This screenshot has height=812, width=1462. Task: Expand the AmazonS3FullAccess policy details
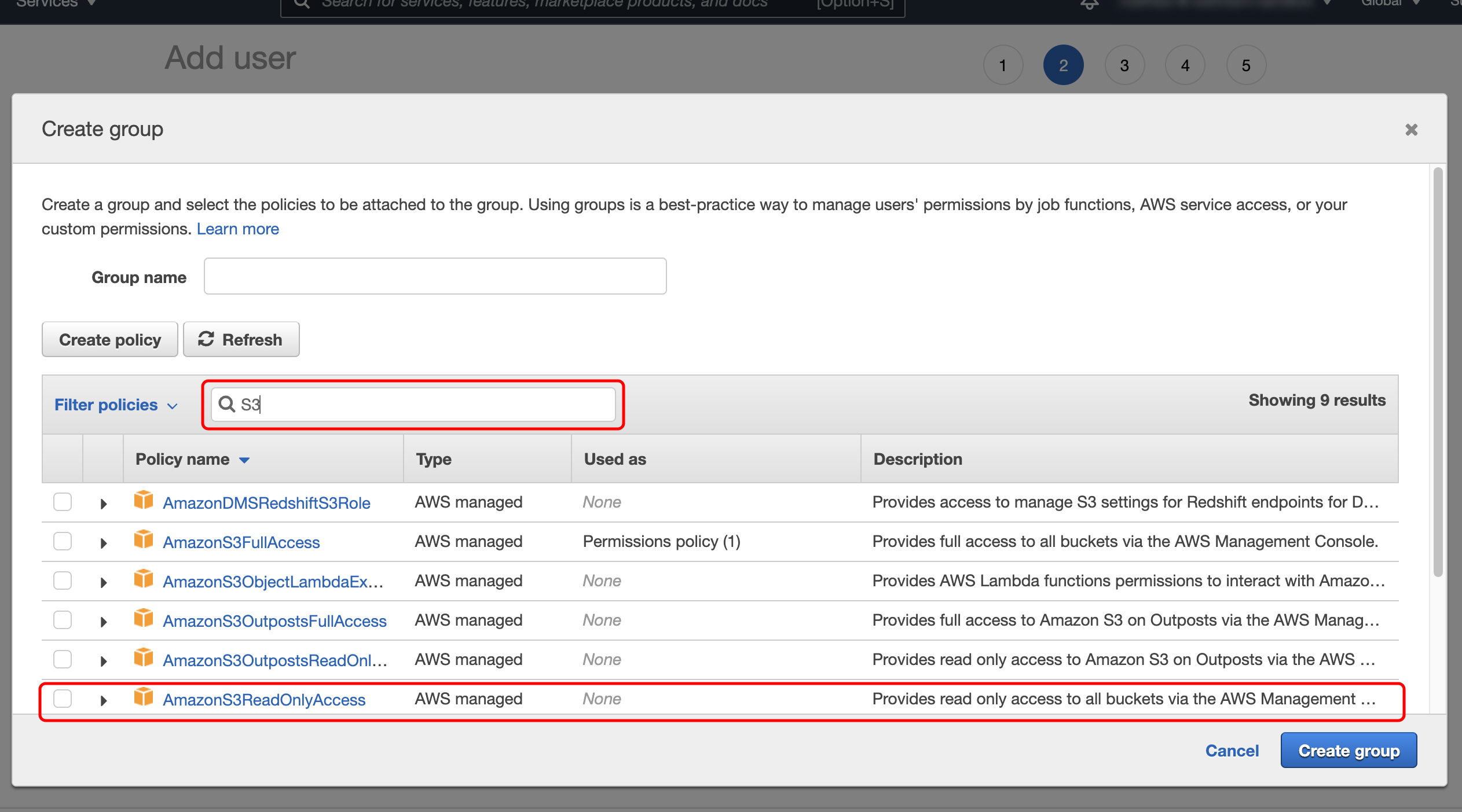(x=104, y=543)
